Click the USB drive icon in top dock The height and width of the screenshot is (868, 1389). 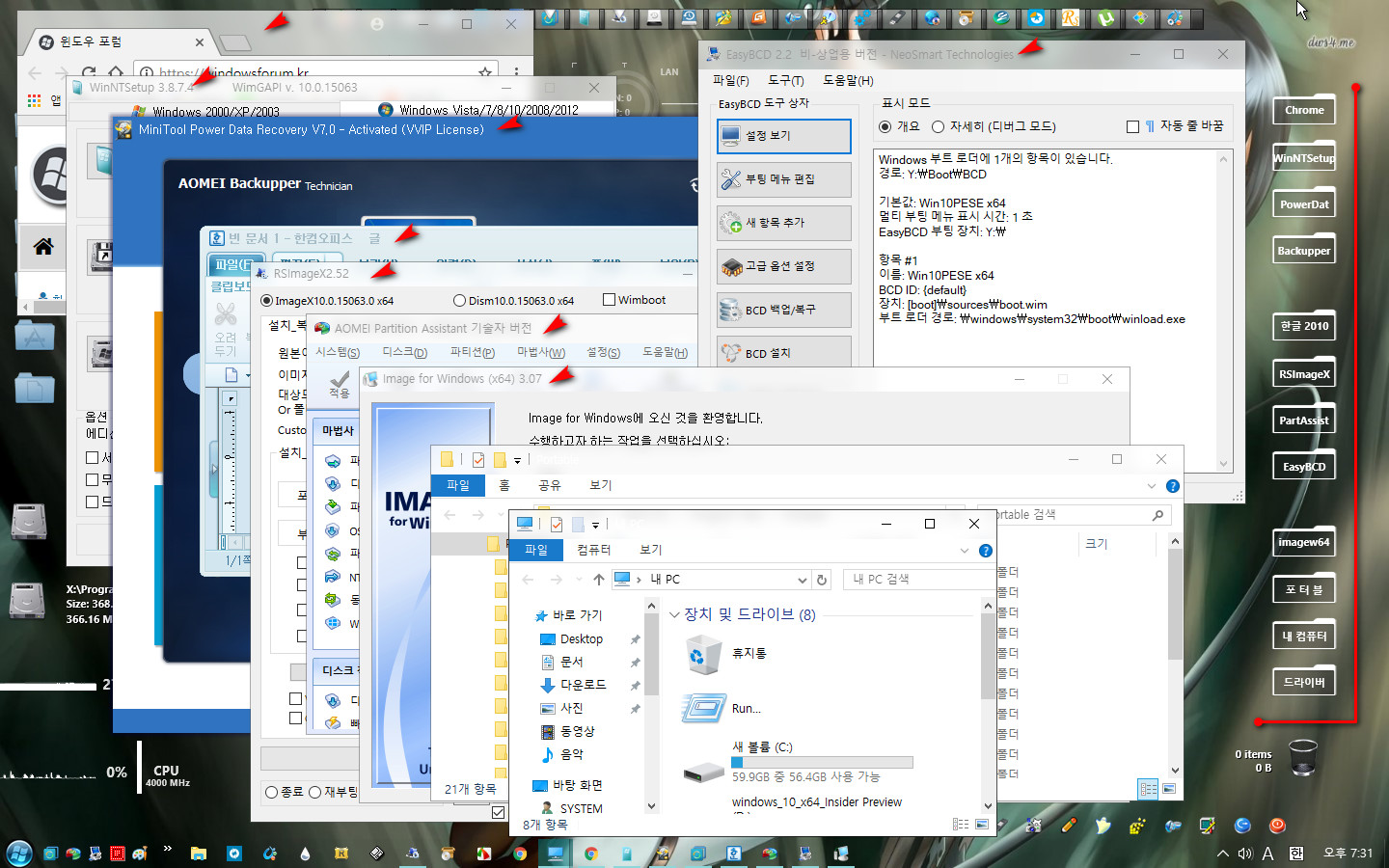[897, 17]
